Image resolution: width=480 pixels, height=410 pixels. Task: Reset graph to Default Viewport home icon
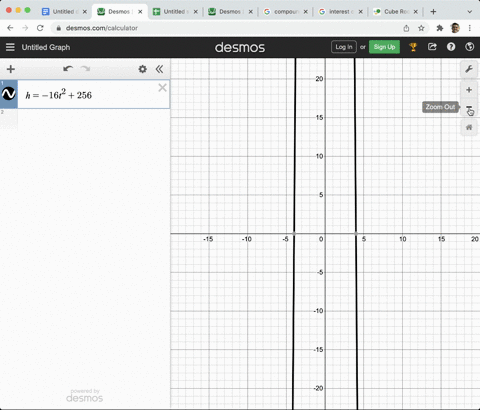pos(469,127)
